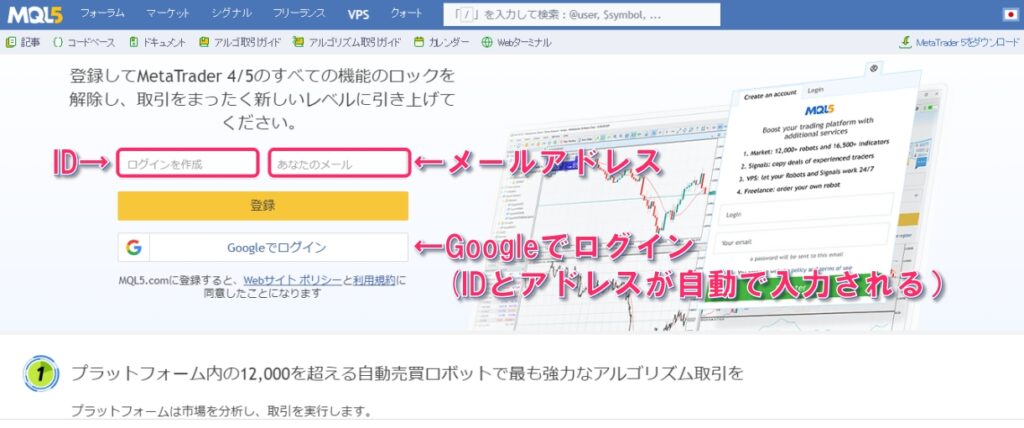
Task: Focus the ログインを作成 input field
Action: [x=188, y=164]
